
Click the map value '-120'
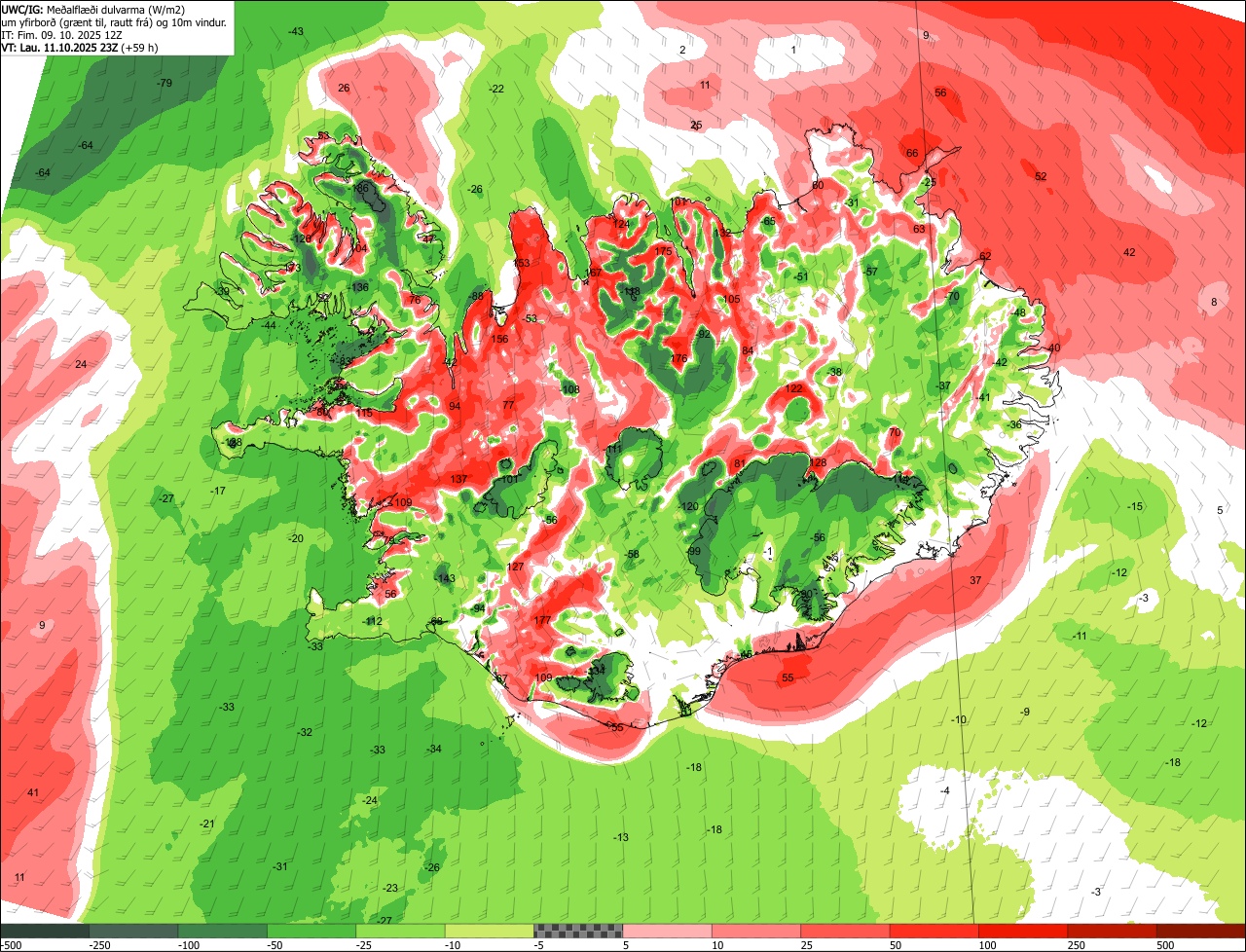click(688, 506)
